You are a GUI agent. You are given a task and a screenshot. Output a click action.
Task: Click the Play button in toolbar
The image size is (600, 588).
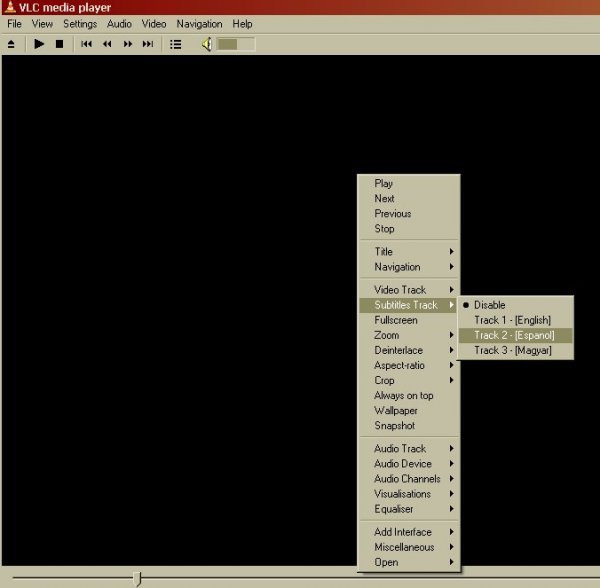(39, 44)
